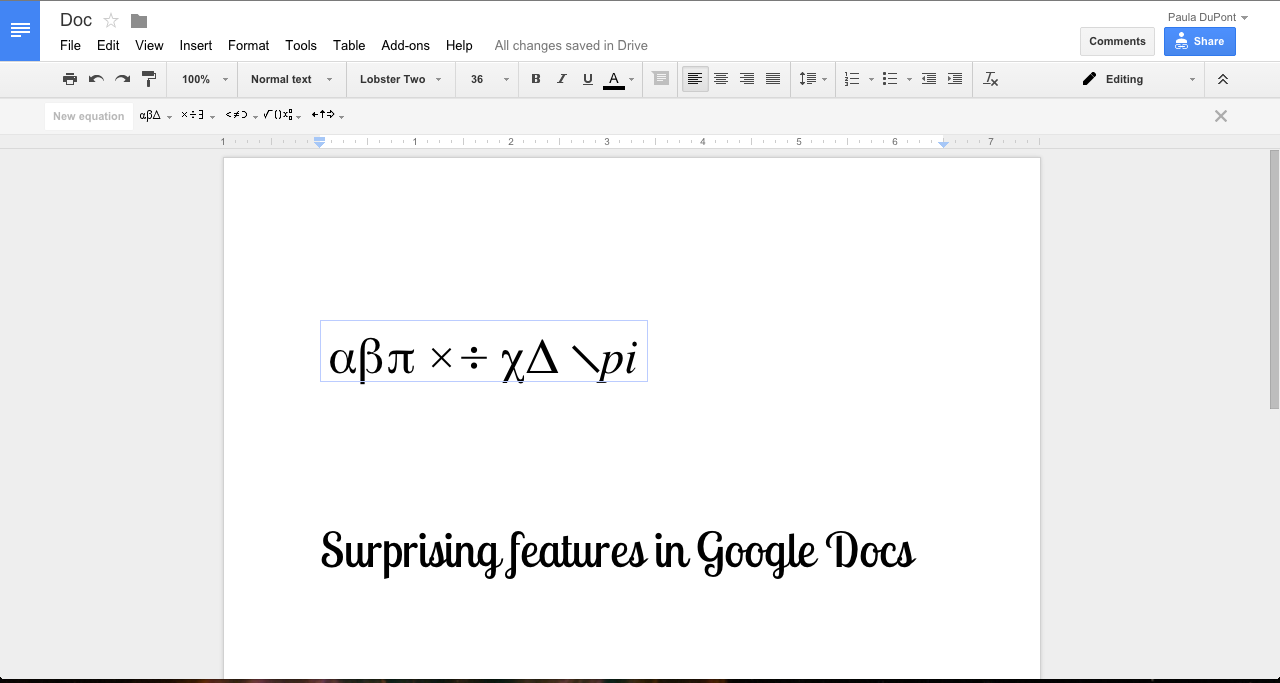Screen dimensions: 1280x683
Task: Expand the numbered list style arrow
Action: 871,79
